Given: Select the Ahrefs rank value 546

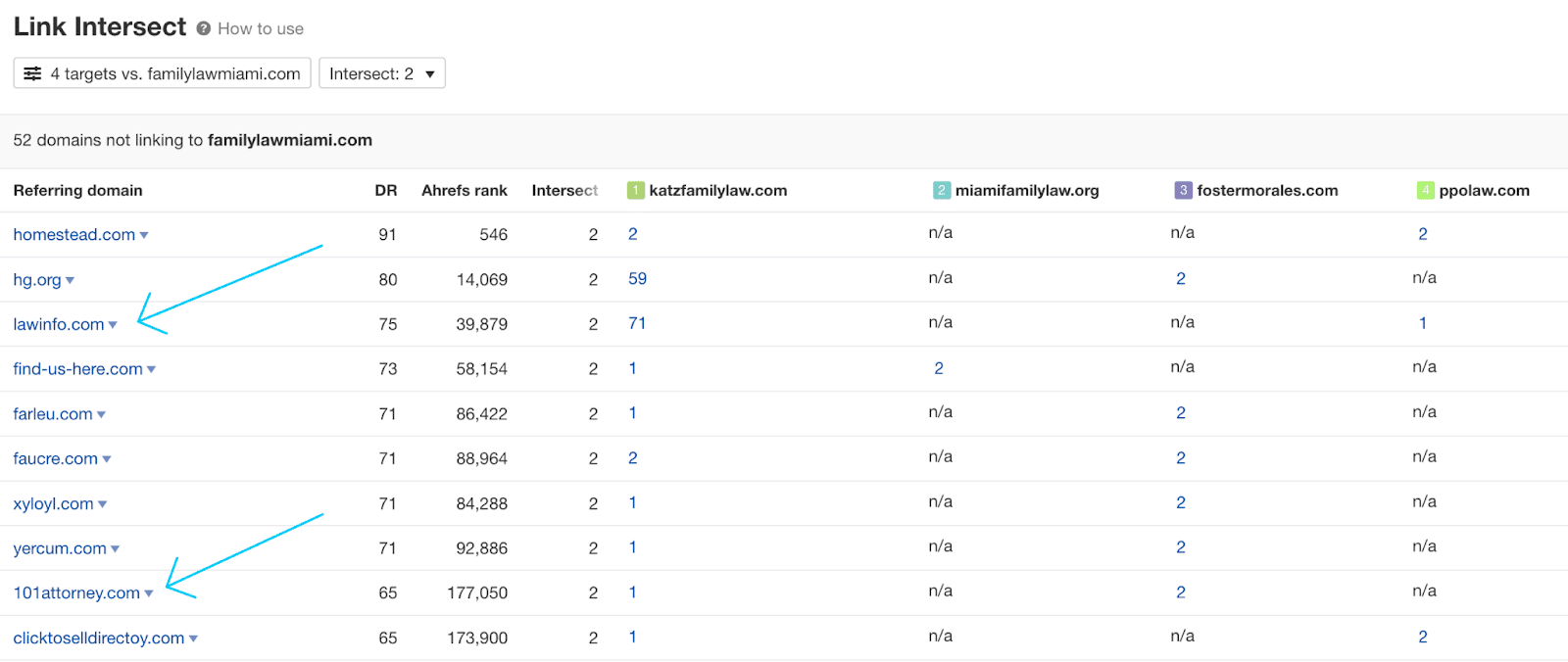Looking at the screenshot, I should [x=494, y=235].
